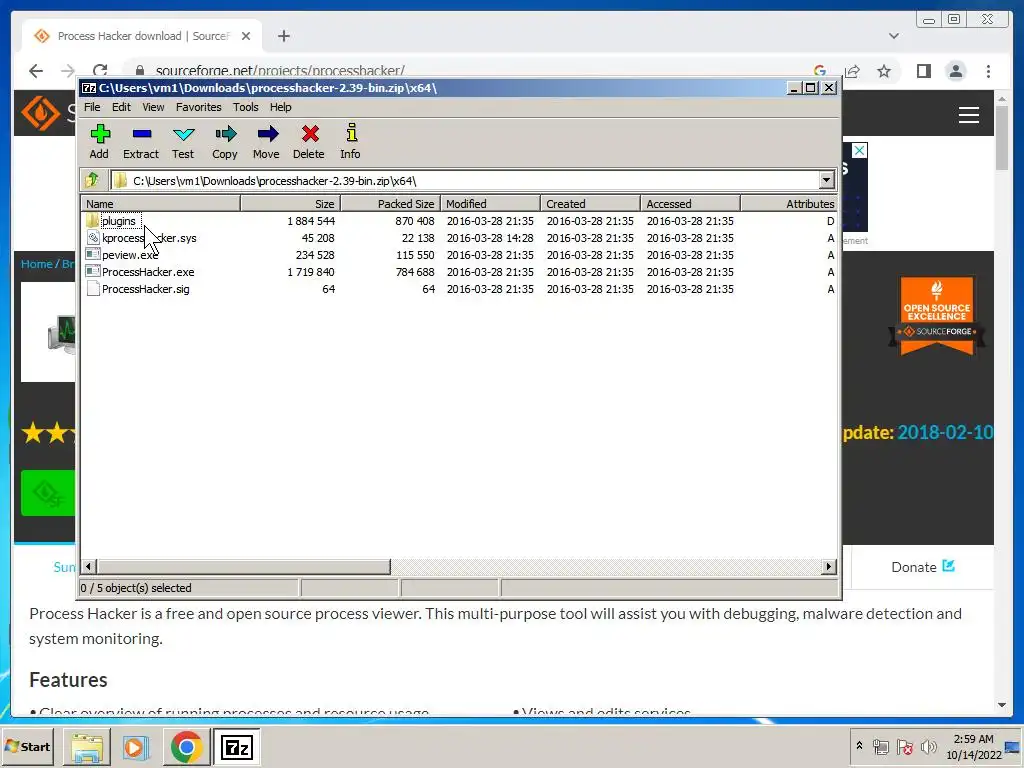1024x768 pixels.
Task: Open Windows Explorer from taskbar
Action: click(87, 746)
